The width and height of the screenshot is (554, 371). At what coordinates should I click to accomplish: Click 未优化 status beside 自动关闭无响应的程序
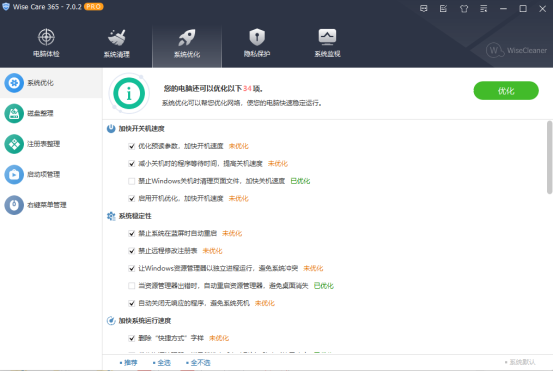point(265,304)
